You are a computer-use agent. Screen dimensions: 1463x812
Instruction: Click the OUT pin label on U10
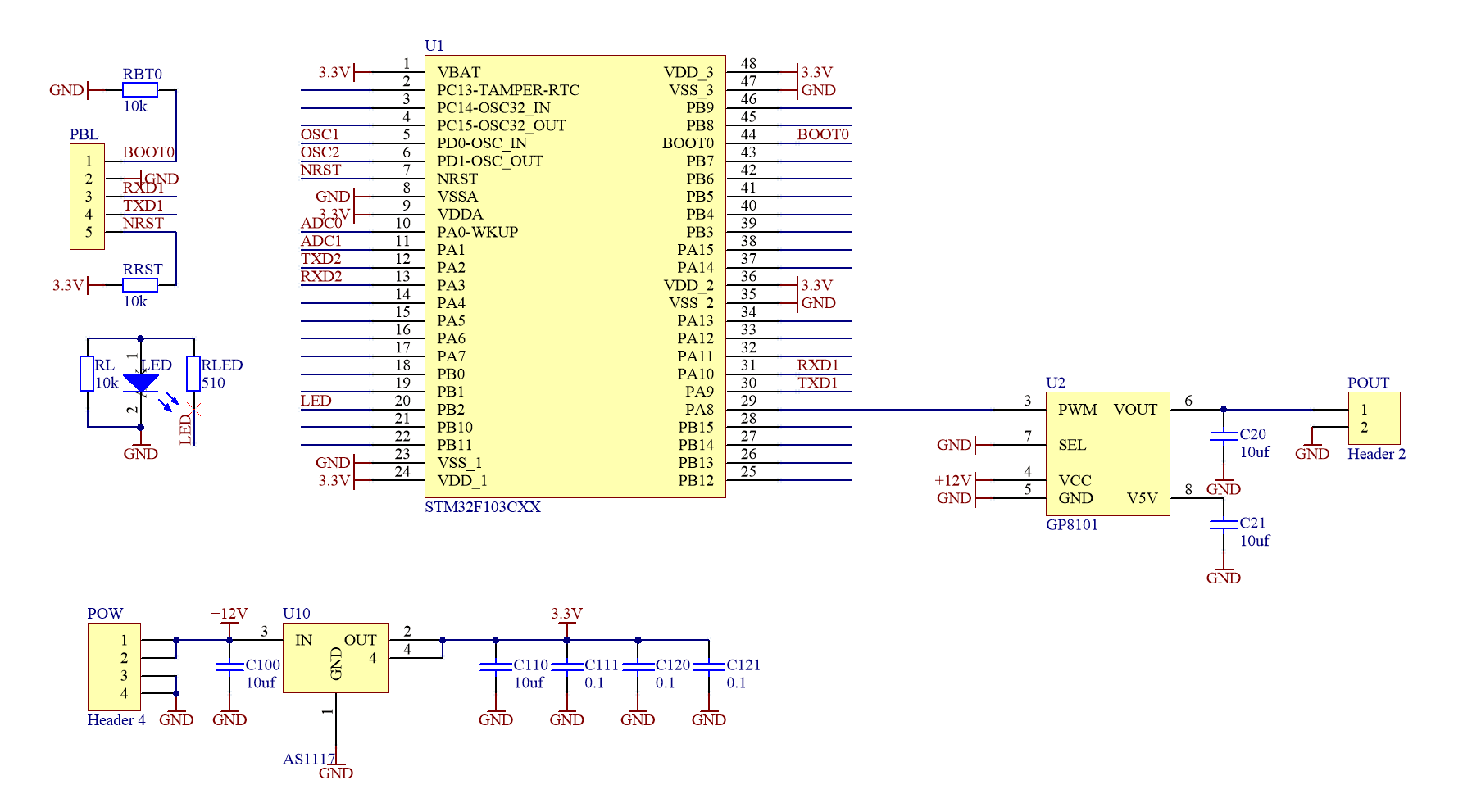[x=361, y=640]
